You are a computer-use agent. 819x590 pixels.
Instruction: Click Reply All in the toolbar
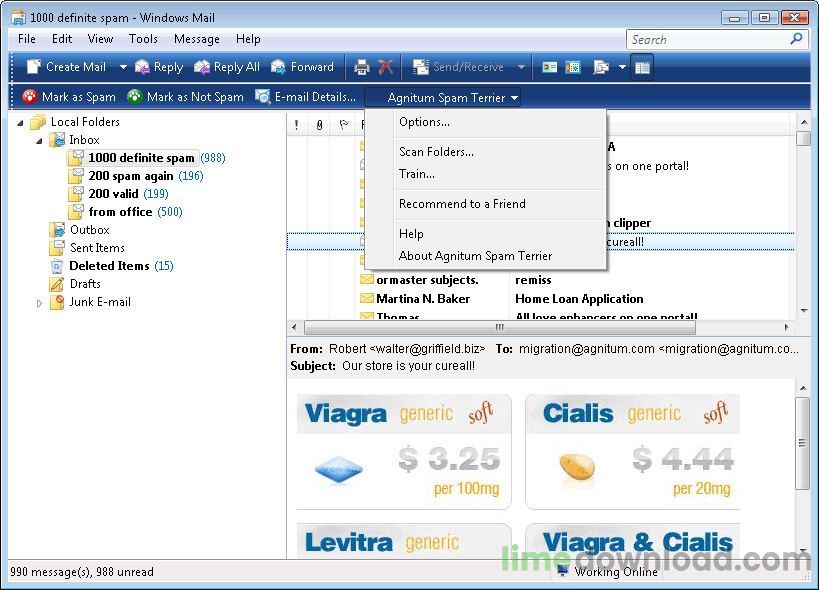point(227,67)
